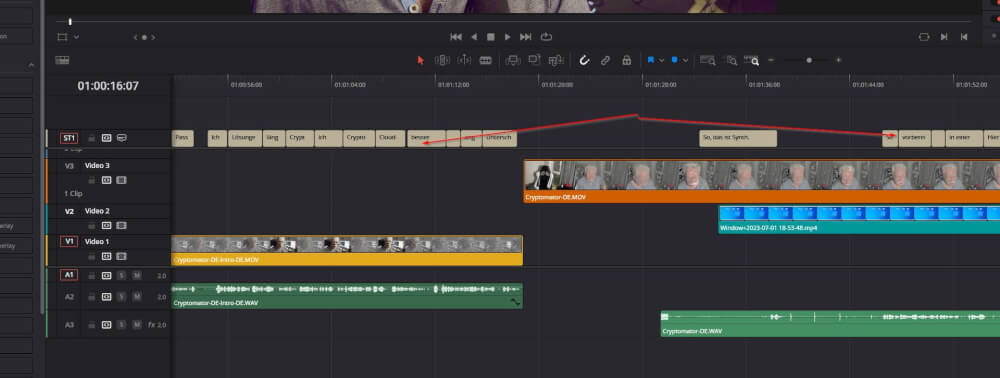Select the Cryptomator-DE.WAV audio clip
Screen dimensions: 1000x378
click(x=830, y=324)
